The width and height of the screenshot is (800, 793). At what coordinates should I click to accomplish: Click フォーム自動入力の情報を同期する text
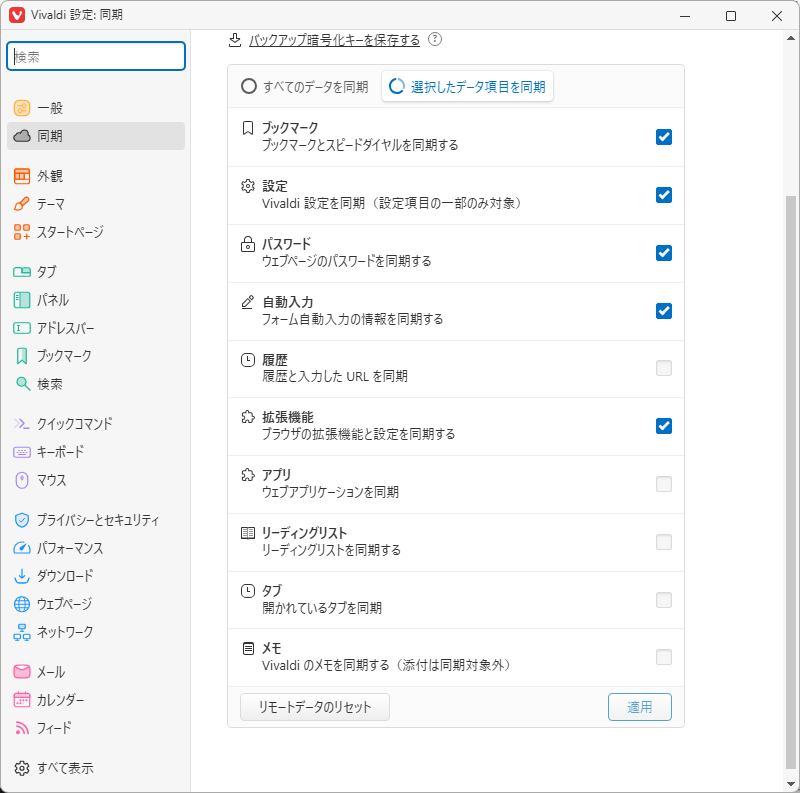click(353, 319)
